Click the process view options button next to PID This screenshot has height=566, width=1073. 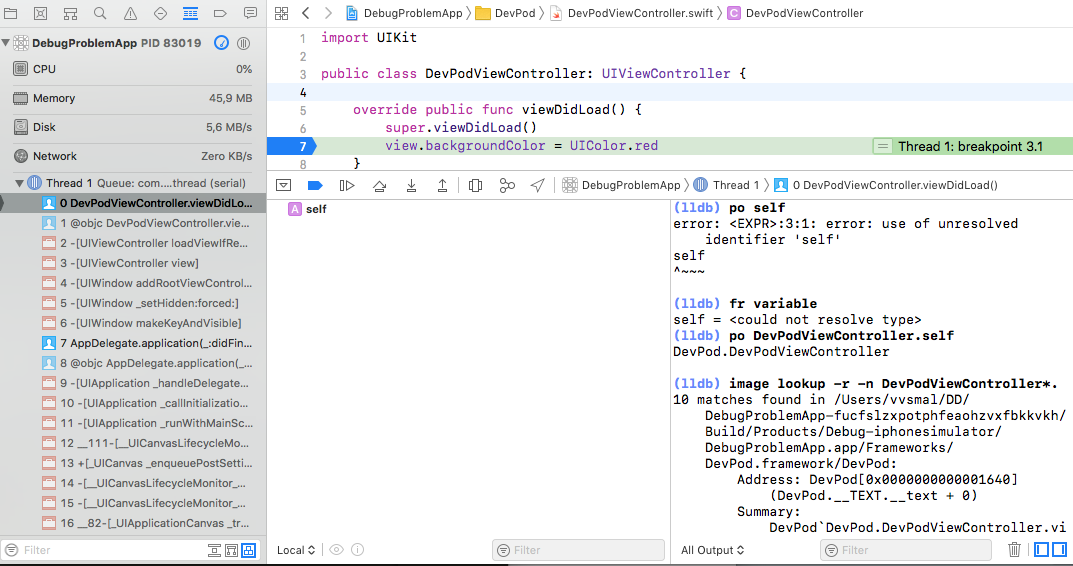(243, 43)
